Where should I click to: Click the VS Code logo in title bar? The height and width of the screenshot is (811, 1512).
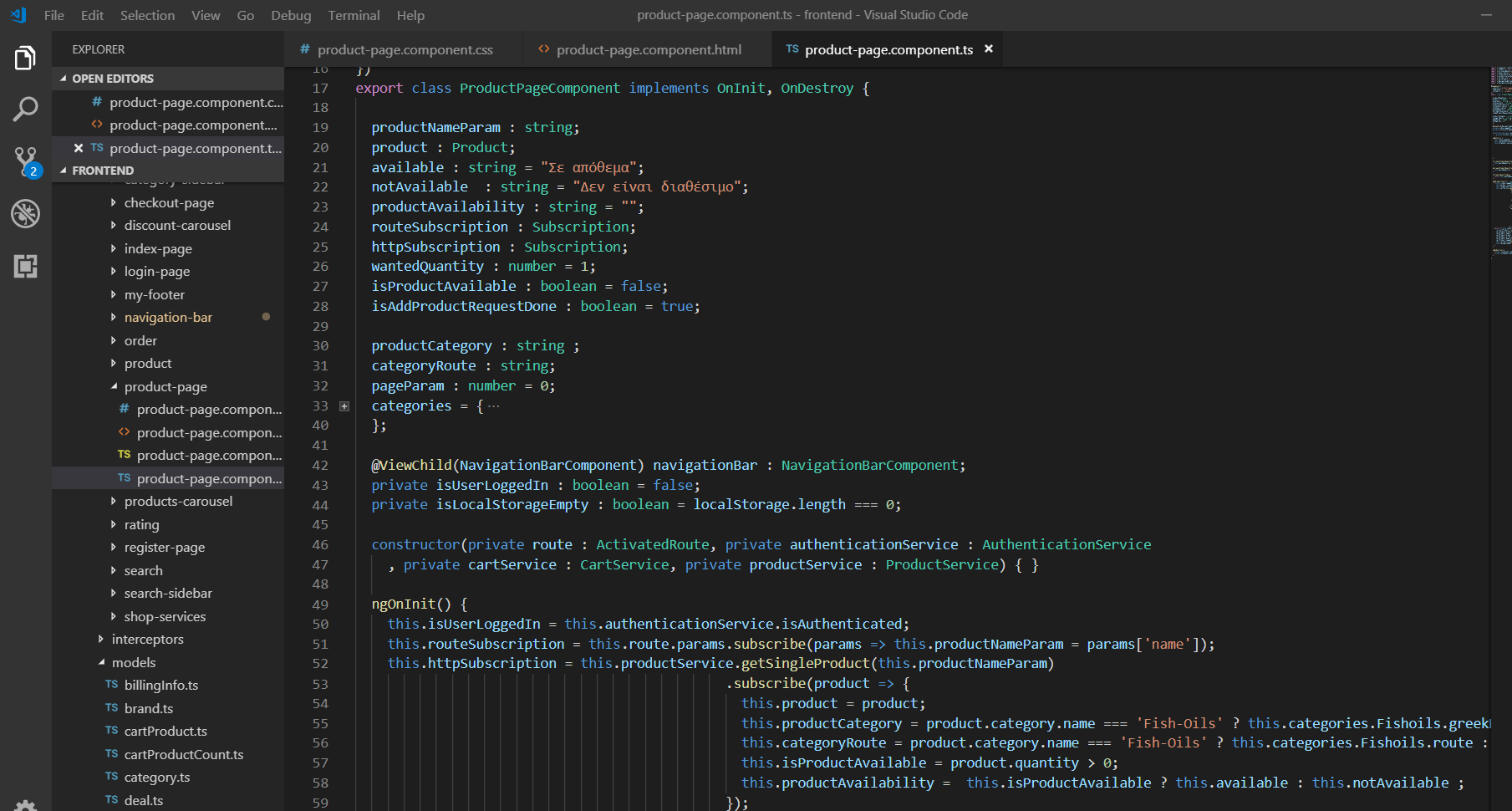click(x=18, y=15)
